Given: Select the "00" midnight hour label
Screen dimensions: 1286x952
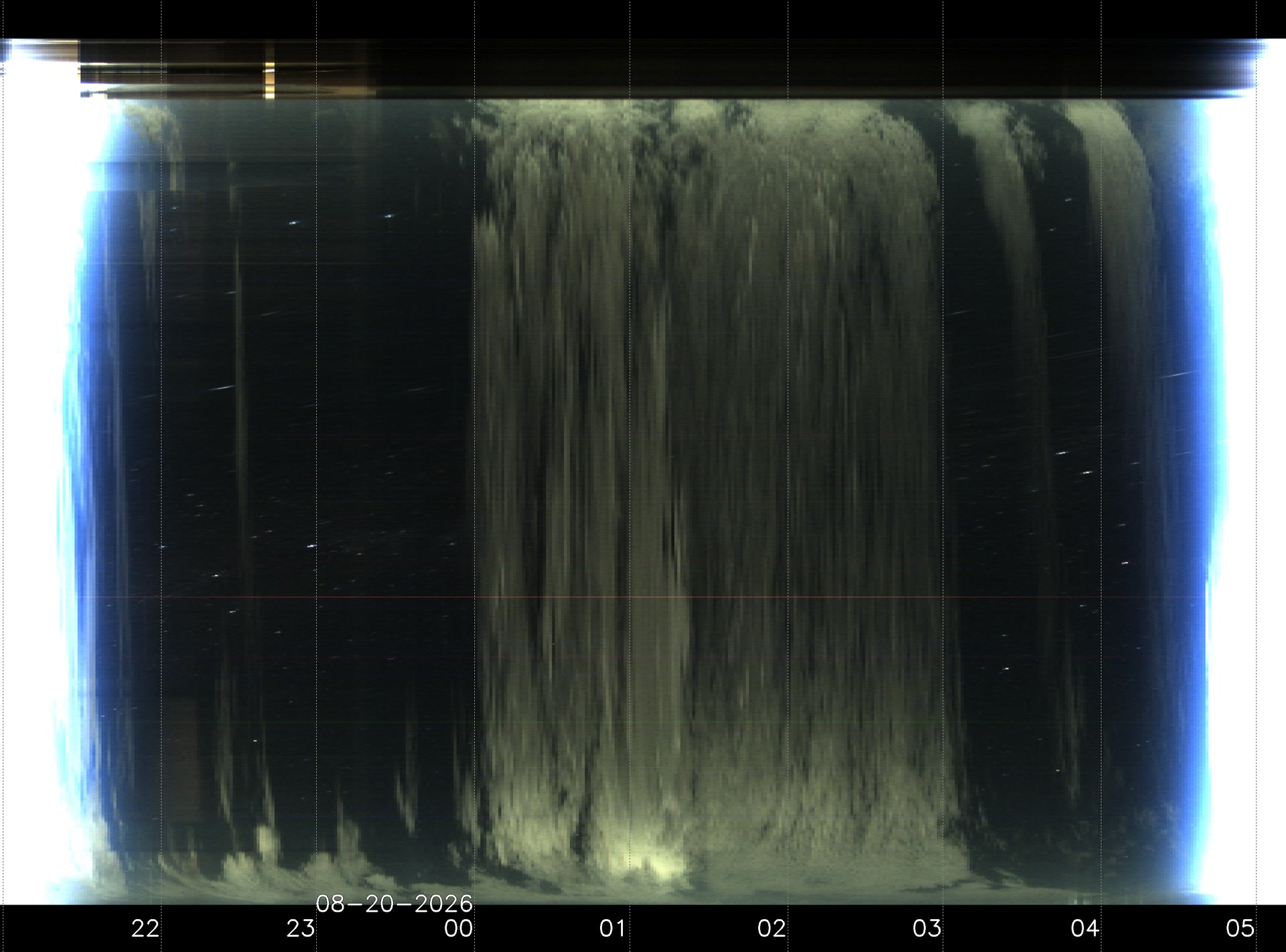Looking at the screenshot, I should click(458, 928).
